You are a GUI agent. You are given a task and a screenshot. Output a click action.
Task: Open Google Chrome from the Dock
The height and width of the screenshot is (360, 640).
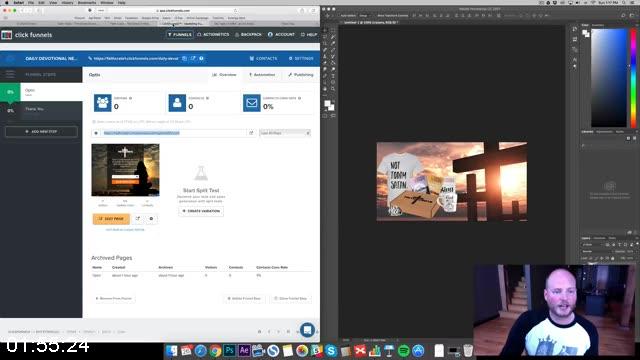(x=215, y=351)
